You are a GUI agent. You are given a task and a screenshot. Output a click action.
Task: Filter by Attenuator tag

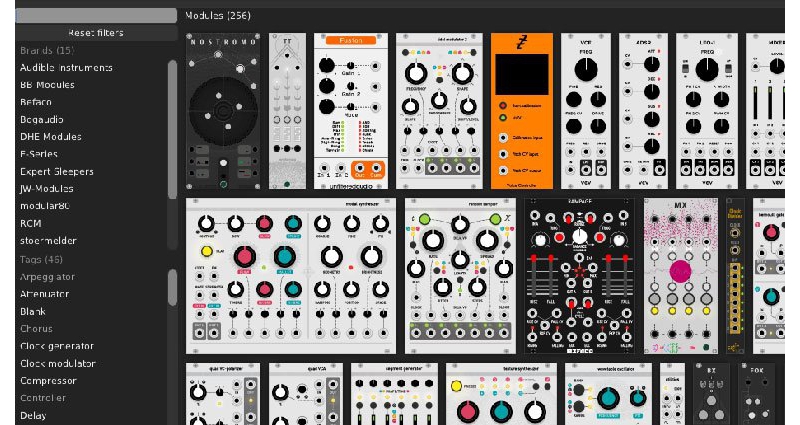[44, 294]
